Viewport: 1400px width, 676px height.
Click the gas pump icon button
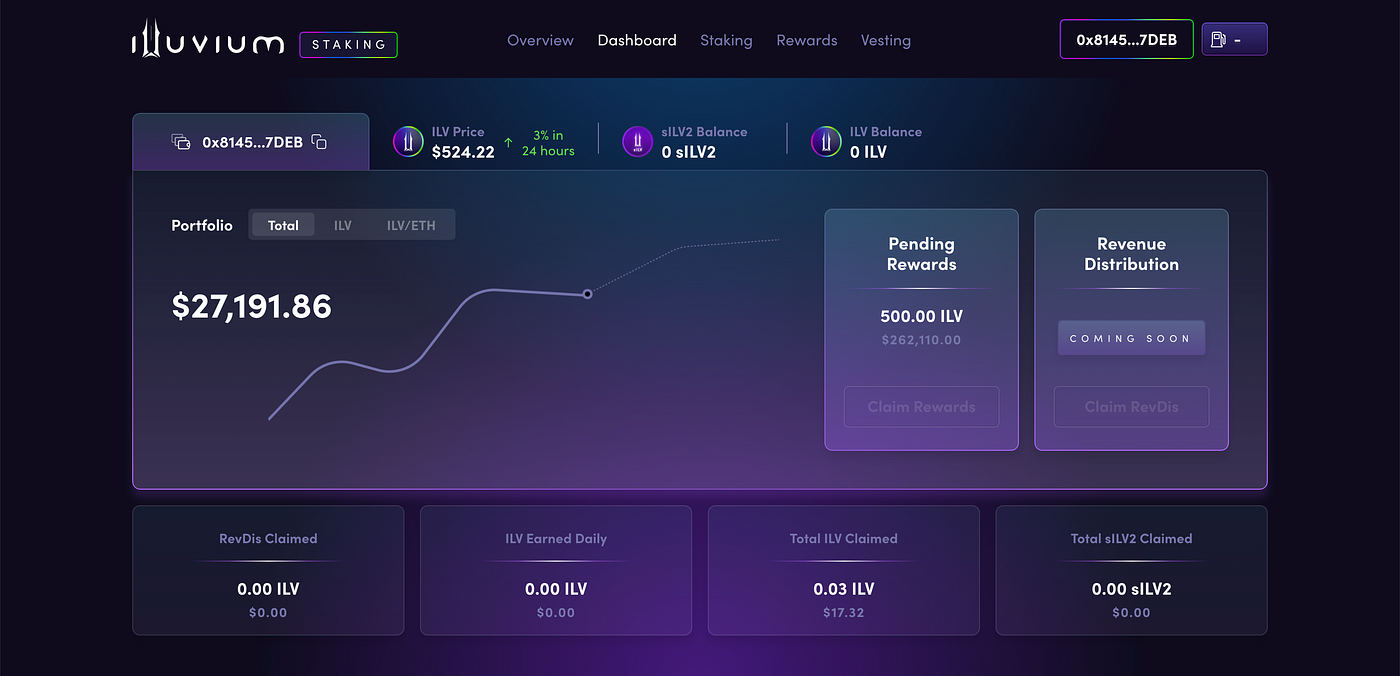click(x=1234, y=40)
